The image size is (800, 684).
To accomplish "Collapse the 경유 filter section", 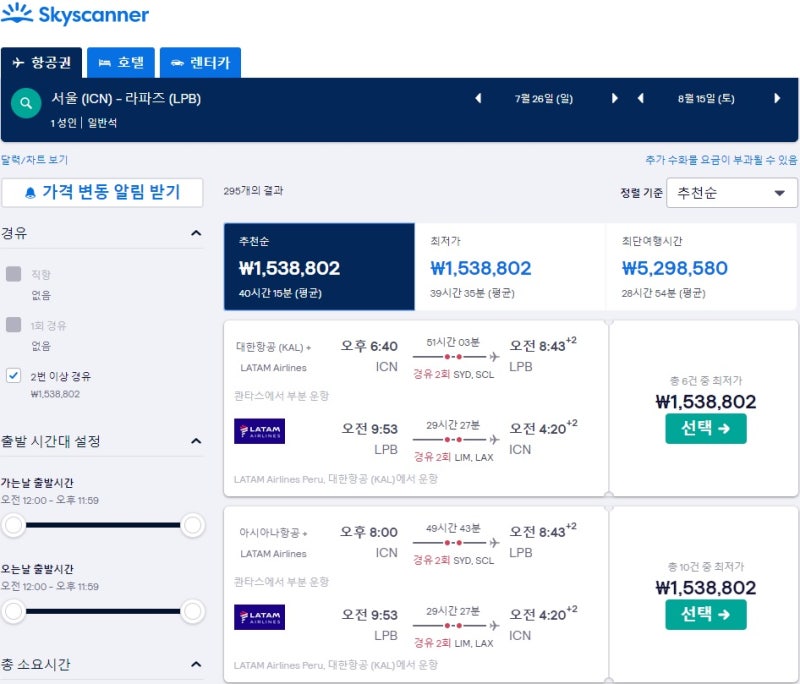I will click(197, 231).
